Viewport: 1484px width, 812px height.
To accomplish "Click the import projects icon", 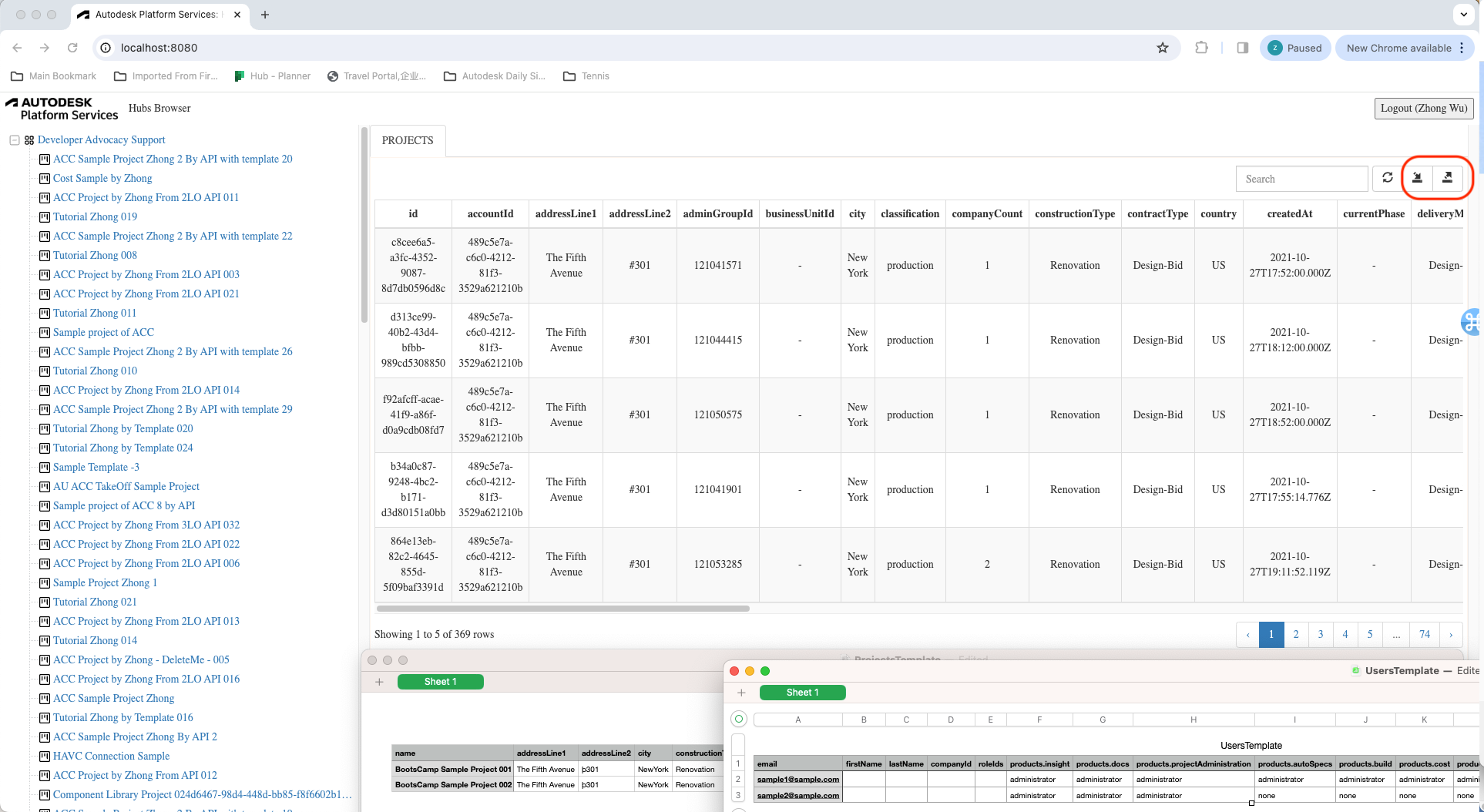I will 1417,178.
